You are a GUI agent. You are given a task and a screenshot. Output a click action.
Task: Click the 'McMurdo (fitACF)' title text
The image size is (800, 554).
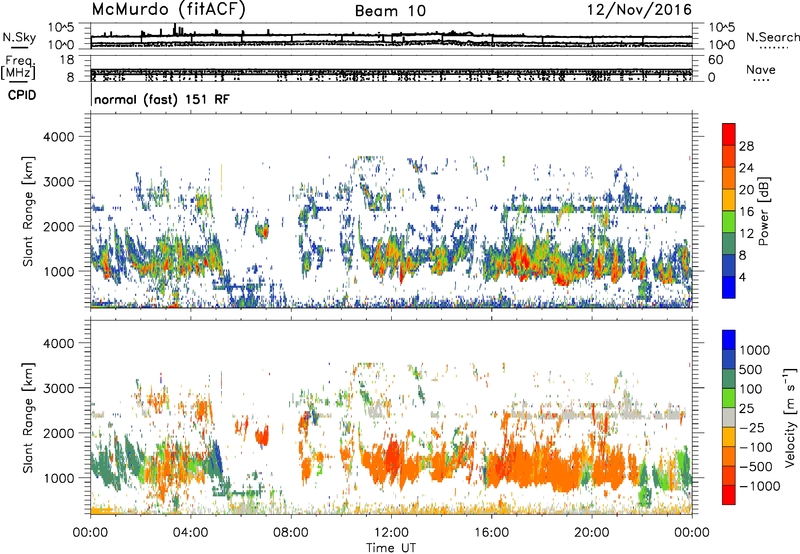click(168, 10)
